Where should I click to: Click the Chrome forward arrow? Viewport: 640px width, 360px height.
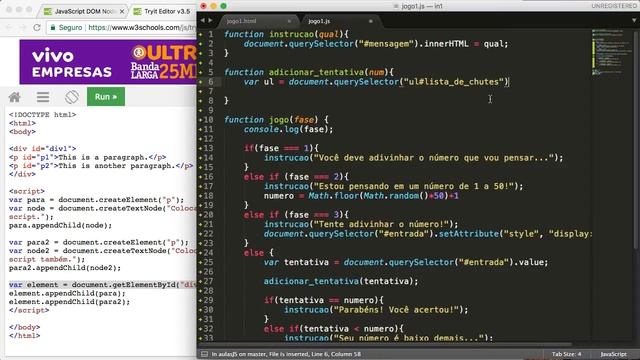pyautogui.click(x=23, y=27)
